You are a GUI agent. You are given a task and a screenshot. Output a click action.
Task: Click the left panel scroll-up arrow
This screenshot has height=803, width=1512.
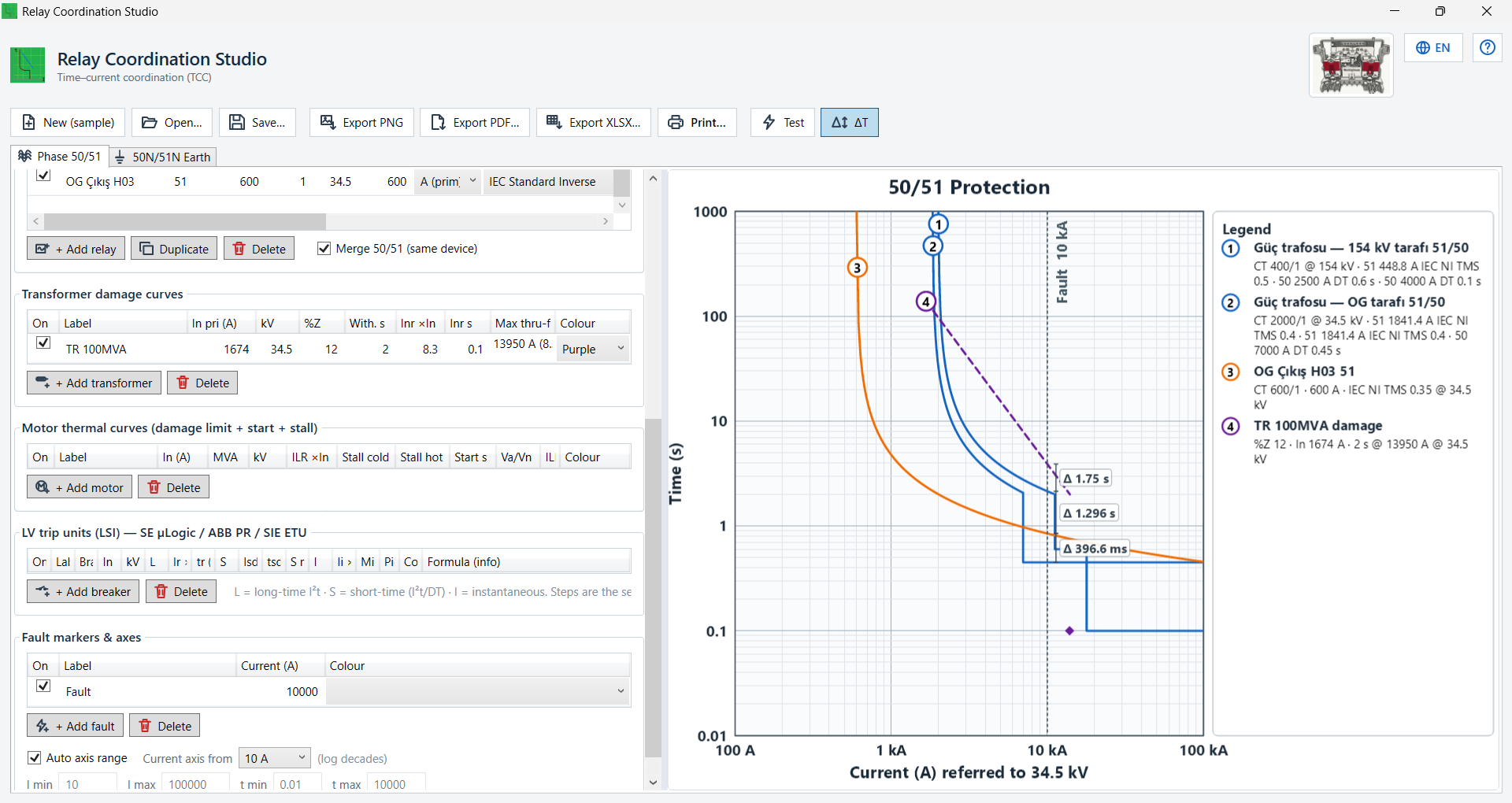(653, 179)
